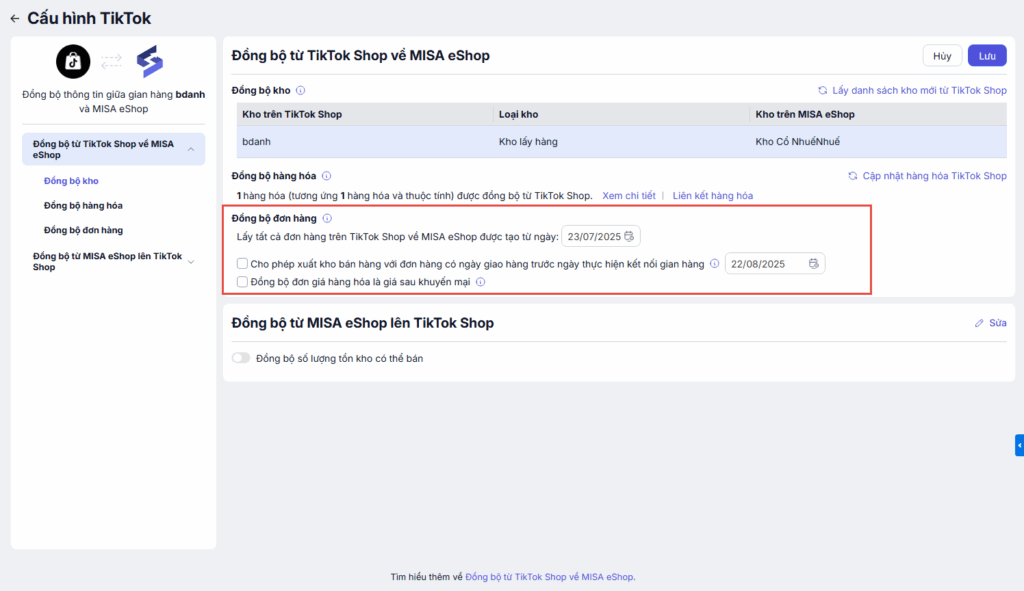Show info for xuất kho bán hàng option

(714, 264)
